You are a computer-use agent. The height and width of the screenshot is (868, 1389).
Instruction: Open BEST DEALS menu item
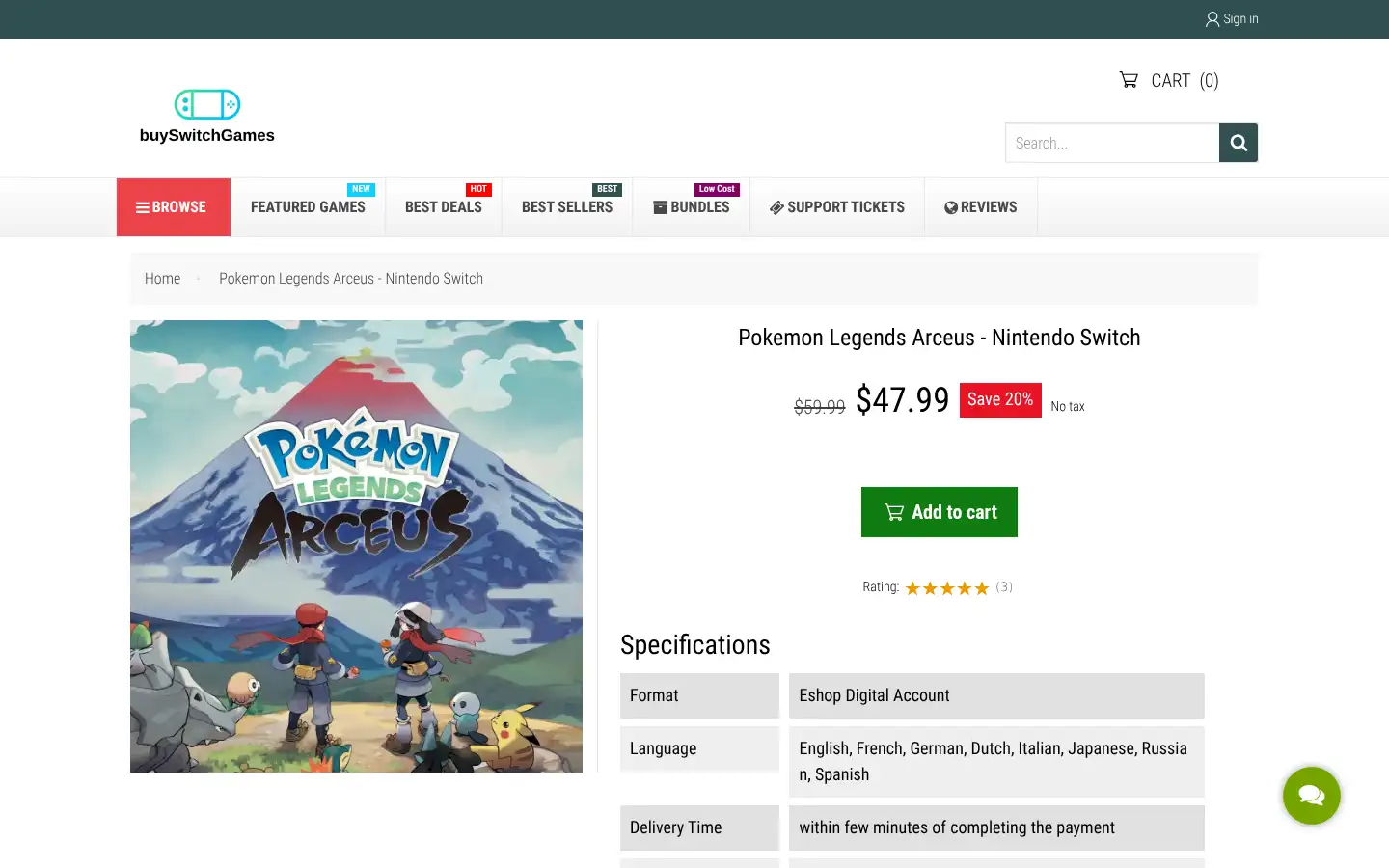[444, 207]
